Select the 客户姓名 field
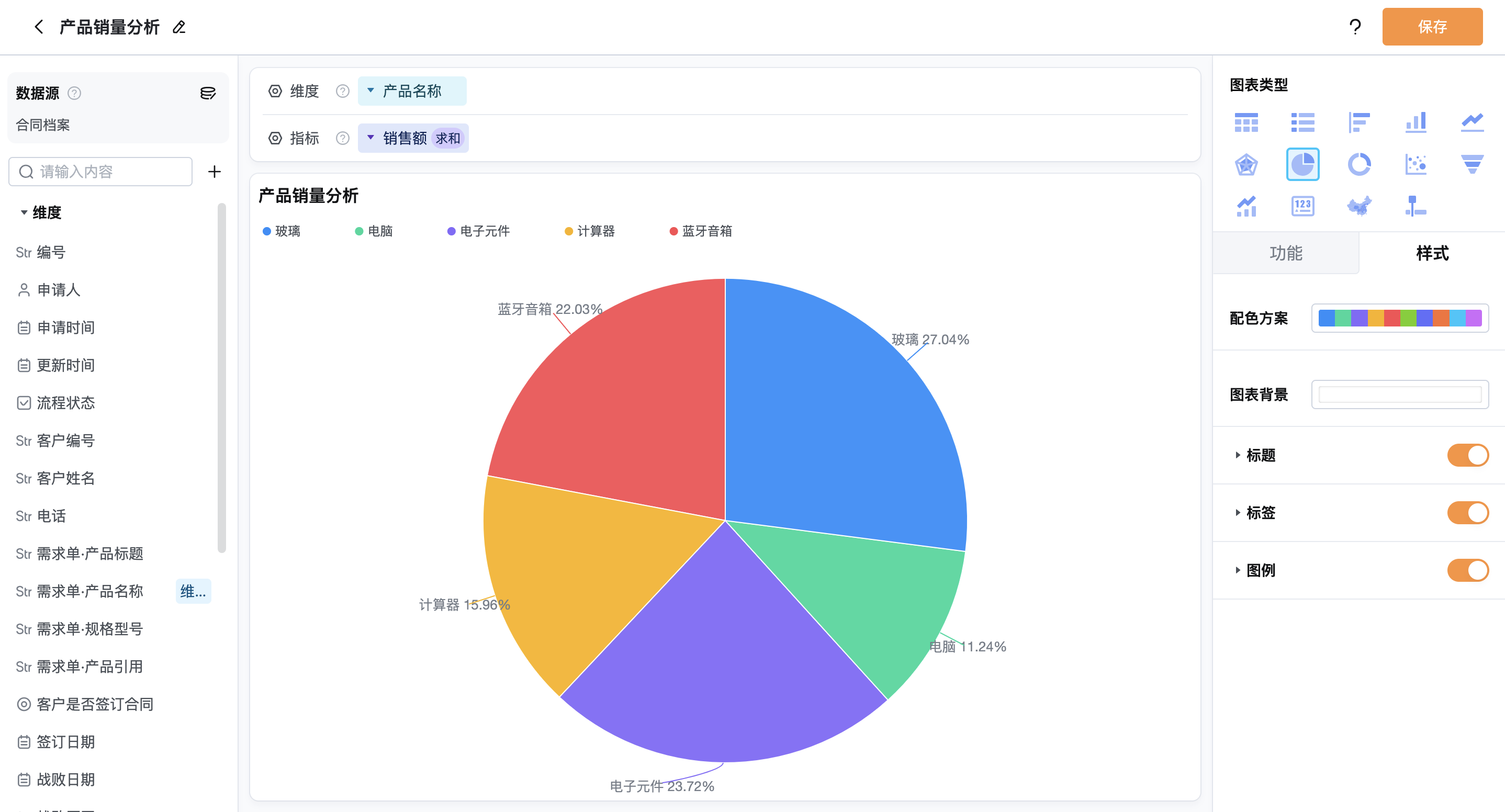Image resolution: width=1505 pixels, height=812 pixels. (55, 478)
